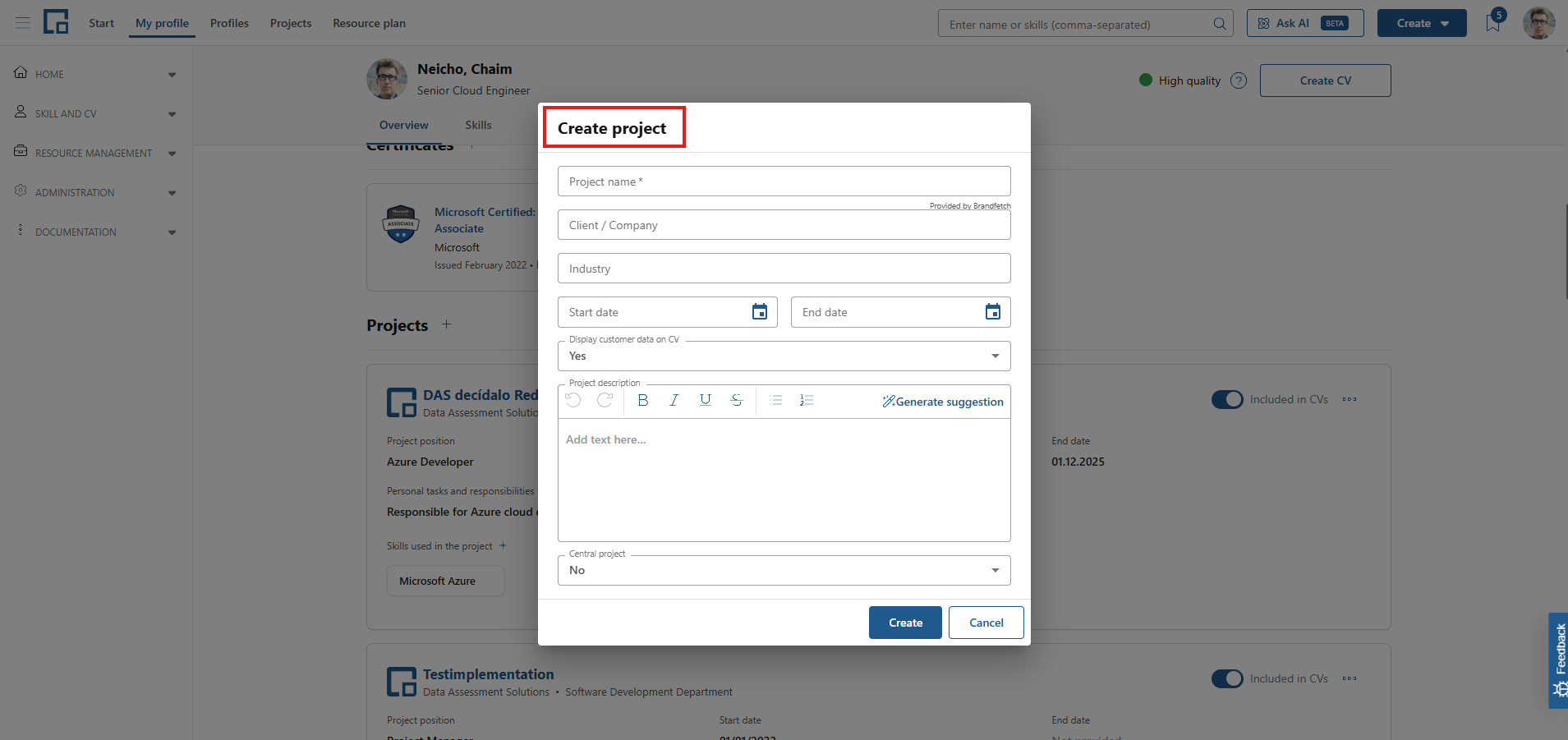Expand the DOCUMENTATION sidebar section
1568x740 pixels.
pyautogui.click(x=96, y=232)
